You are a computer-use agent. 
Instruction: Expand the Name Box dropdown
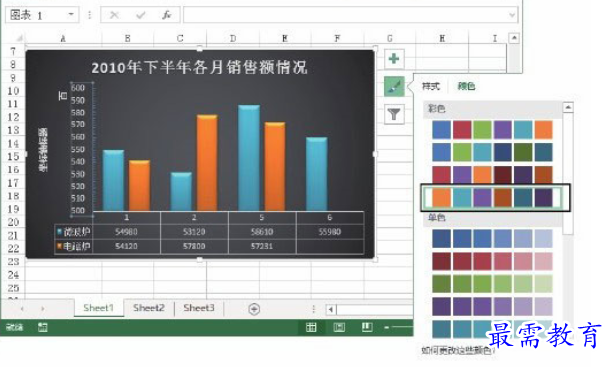click(71, 15)
